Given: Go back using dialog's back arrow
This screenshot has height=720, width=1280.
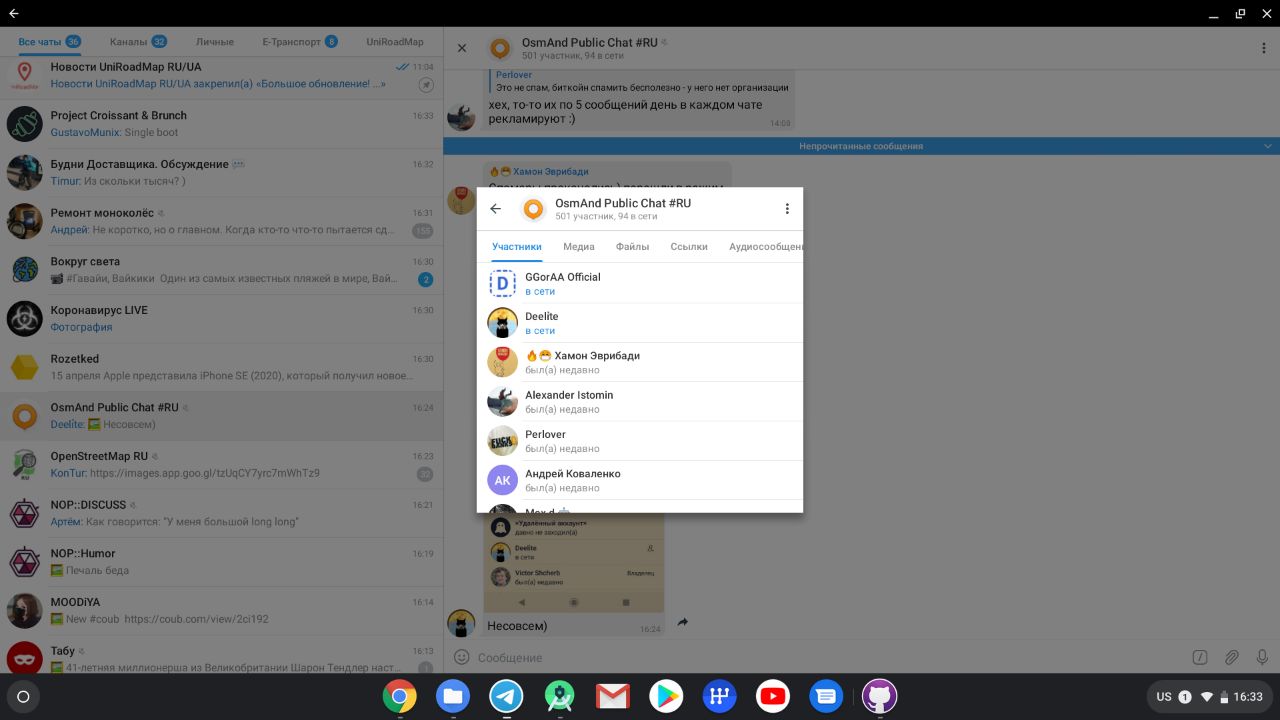Looking at the screenshot, I should [495, 209].
